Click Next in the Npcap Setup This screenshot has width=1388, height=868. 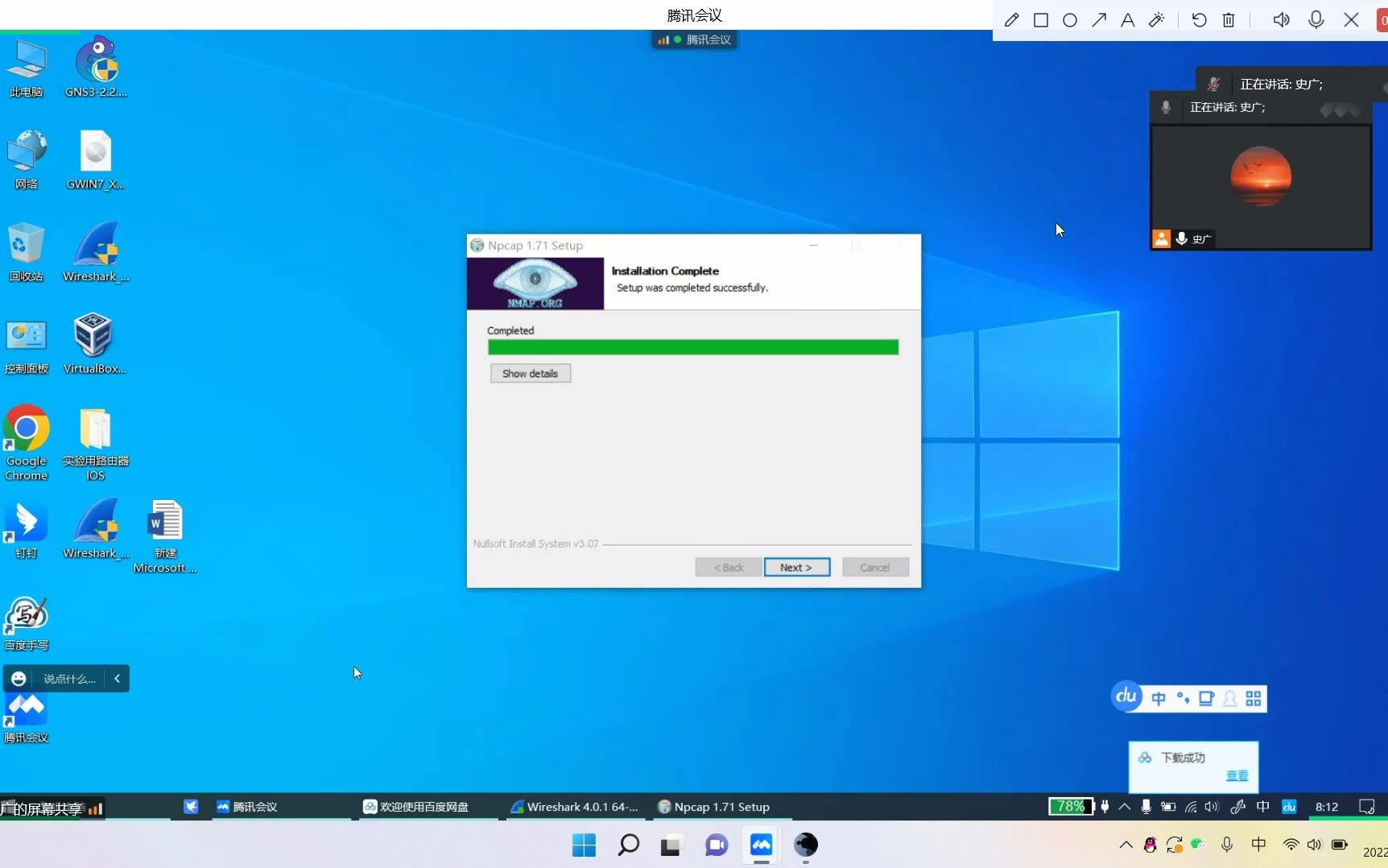(796, 567)
